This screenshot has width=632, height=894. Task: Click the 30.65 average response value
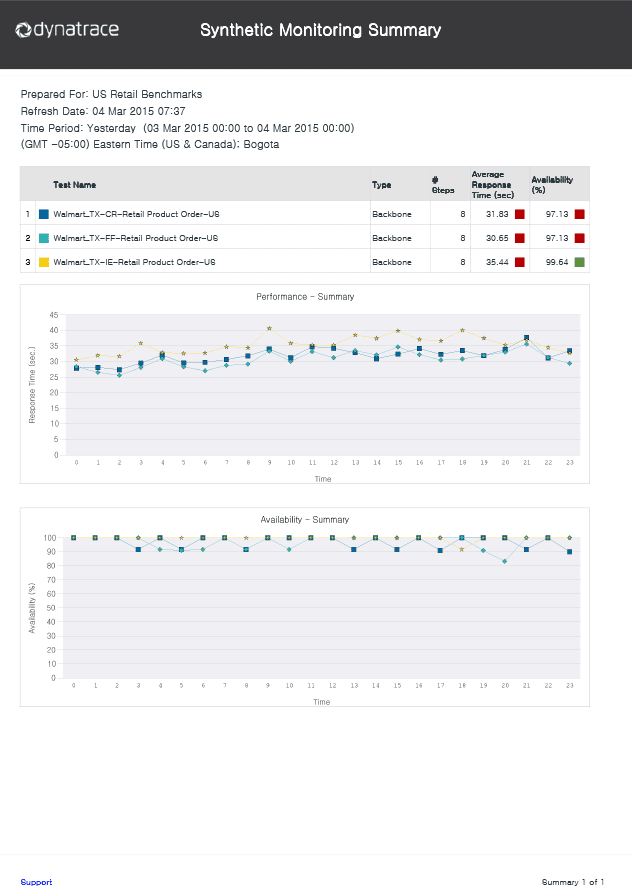[x=497, y=238]
